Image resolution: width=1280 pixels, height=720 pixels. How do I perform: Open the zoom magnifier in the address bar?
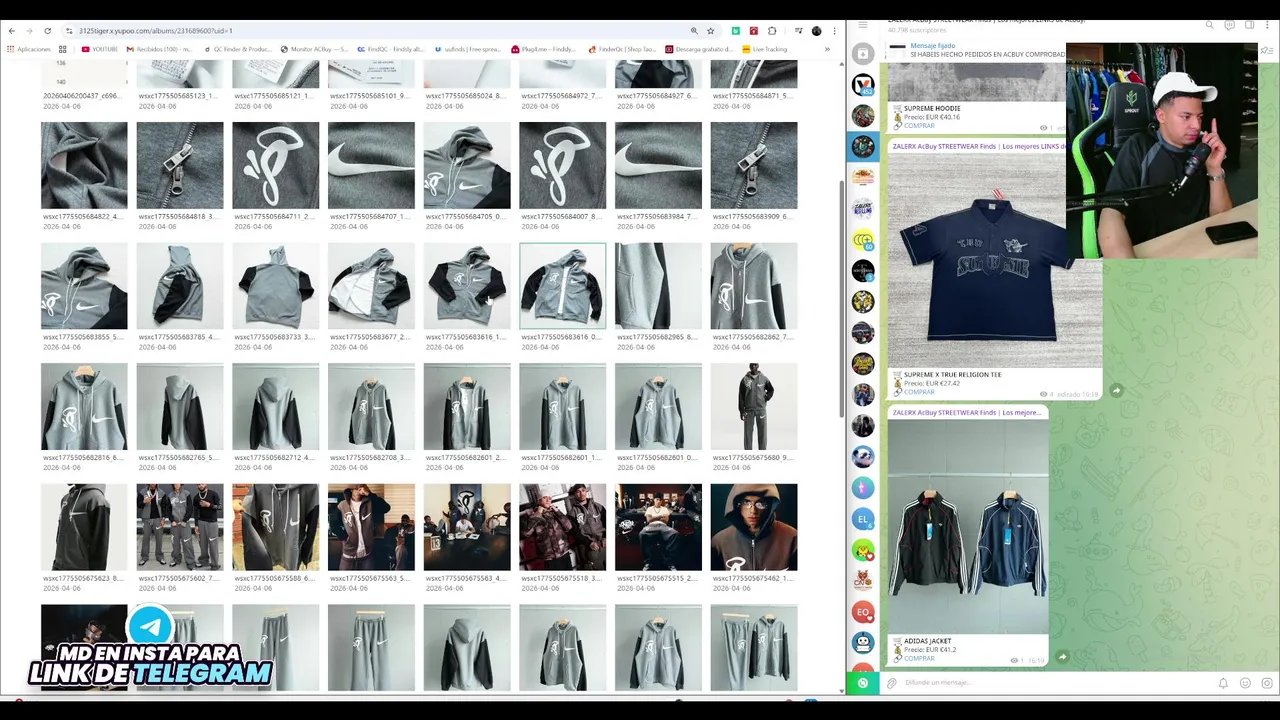click(x=694, y=31)
